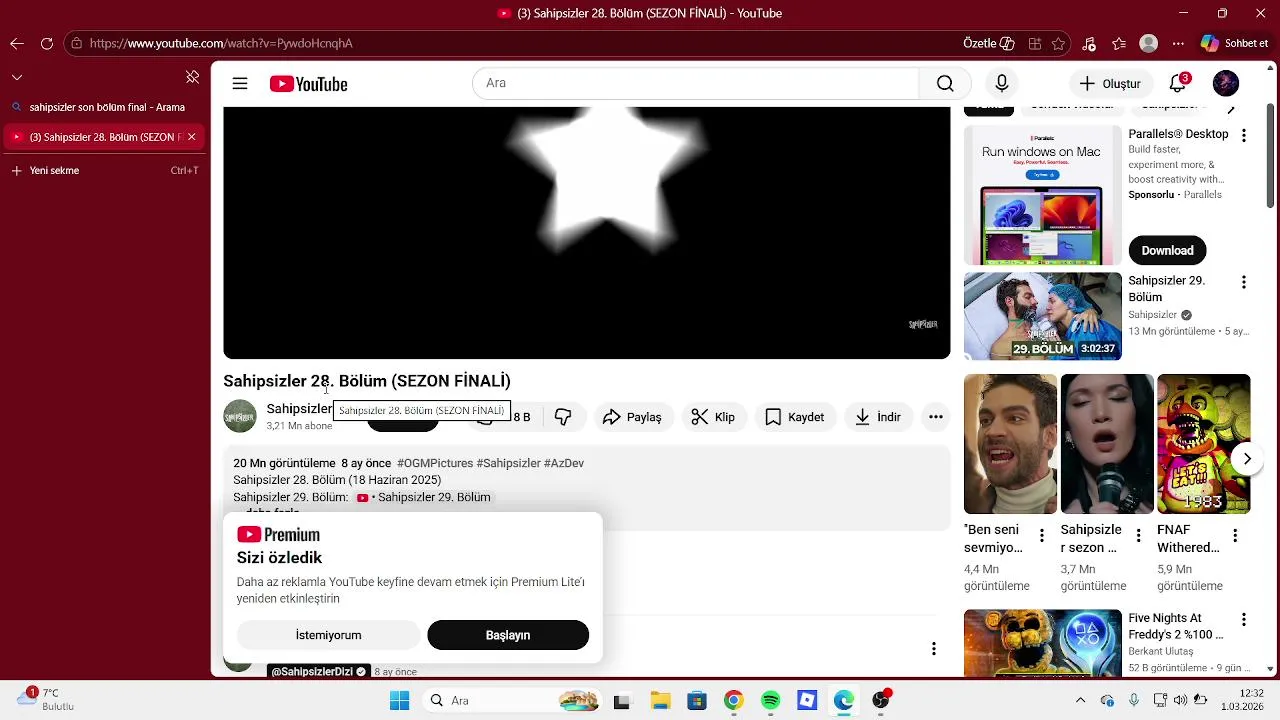Click the YouTube search magnifier button
The height and width of the screenshot is (720, 1280).
point(945,84)
